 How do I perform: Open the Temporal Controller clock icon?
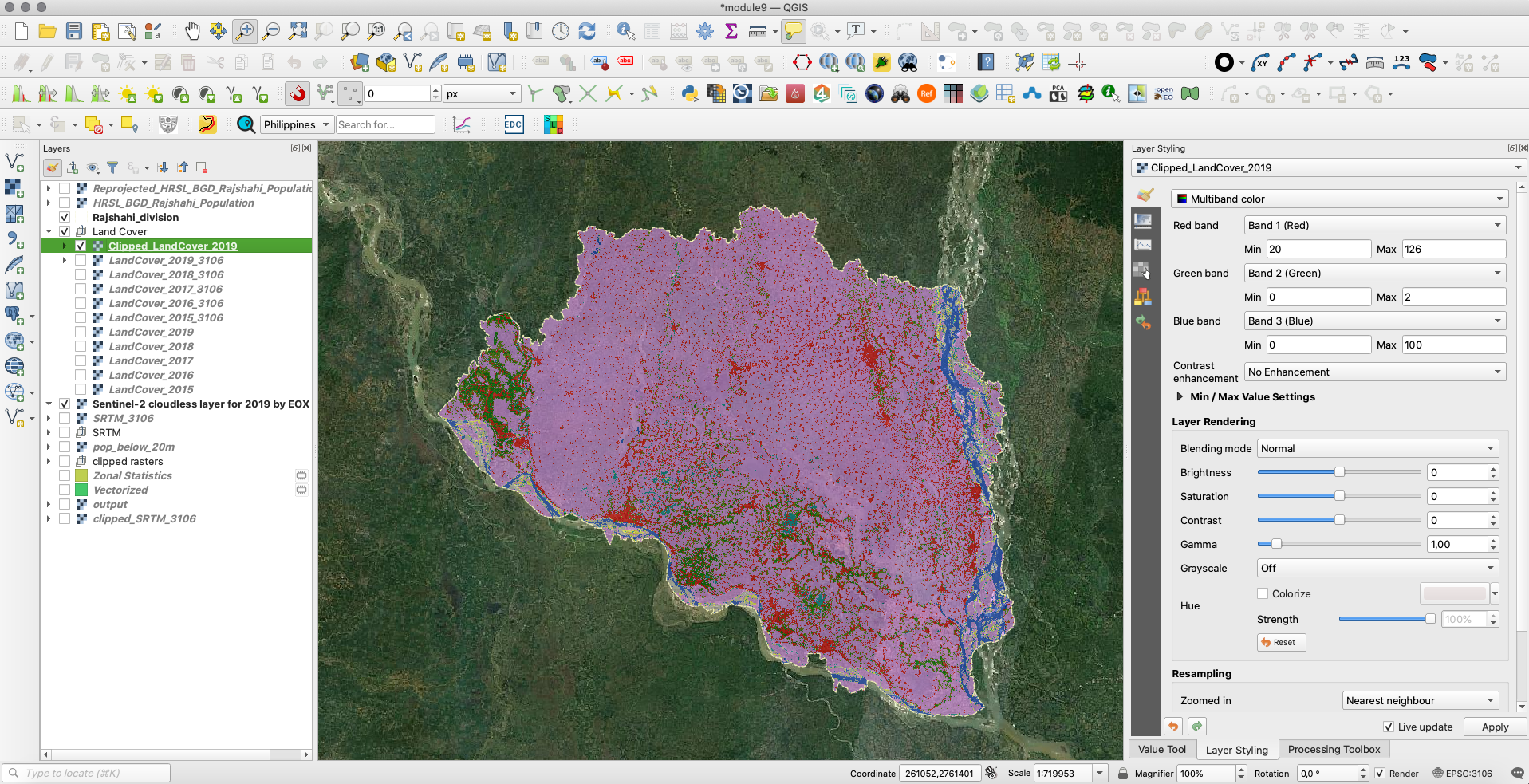pos(561,31)
